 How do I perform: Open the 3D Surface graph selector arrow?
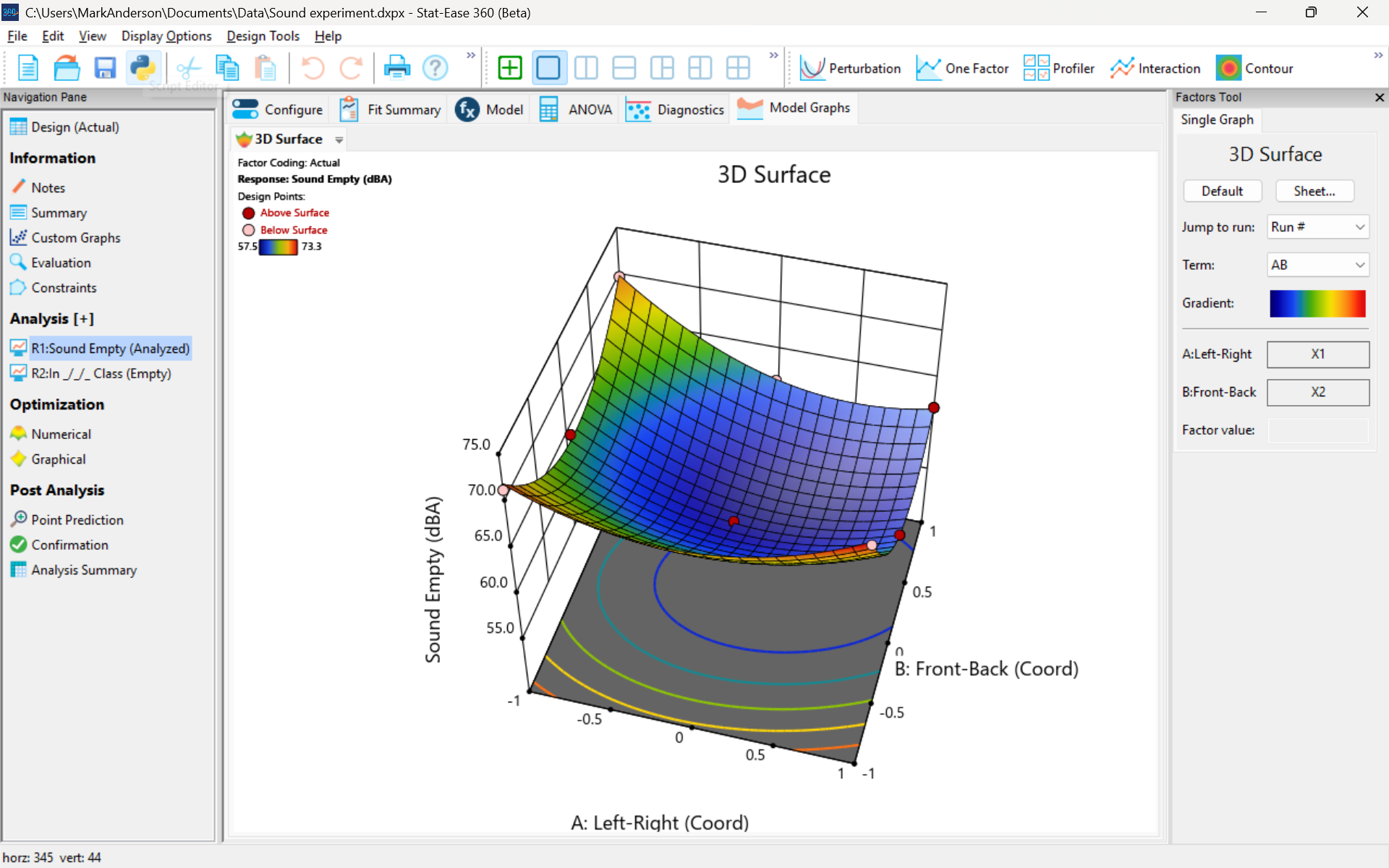pyautogui.click(x=339, y=140)
